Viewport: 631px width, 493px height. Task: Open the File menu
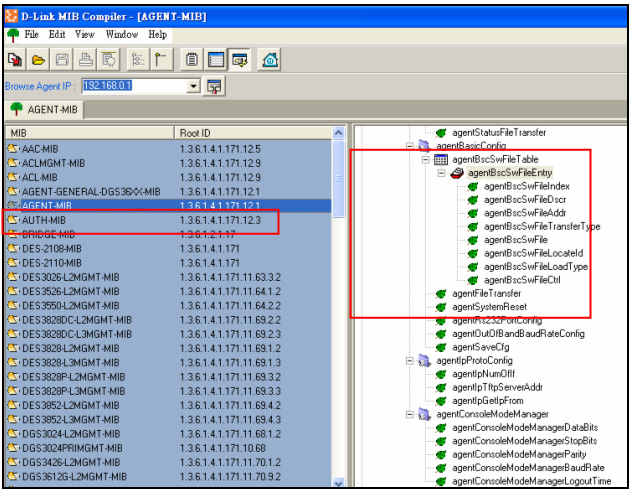click(32, 34)
